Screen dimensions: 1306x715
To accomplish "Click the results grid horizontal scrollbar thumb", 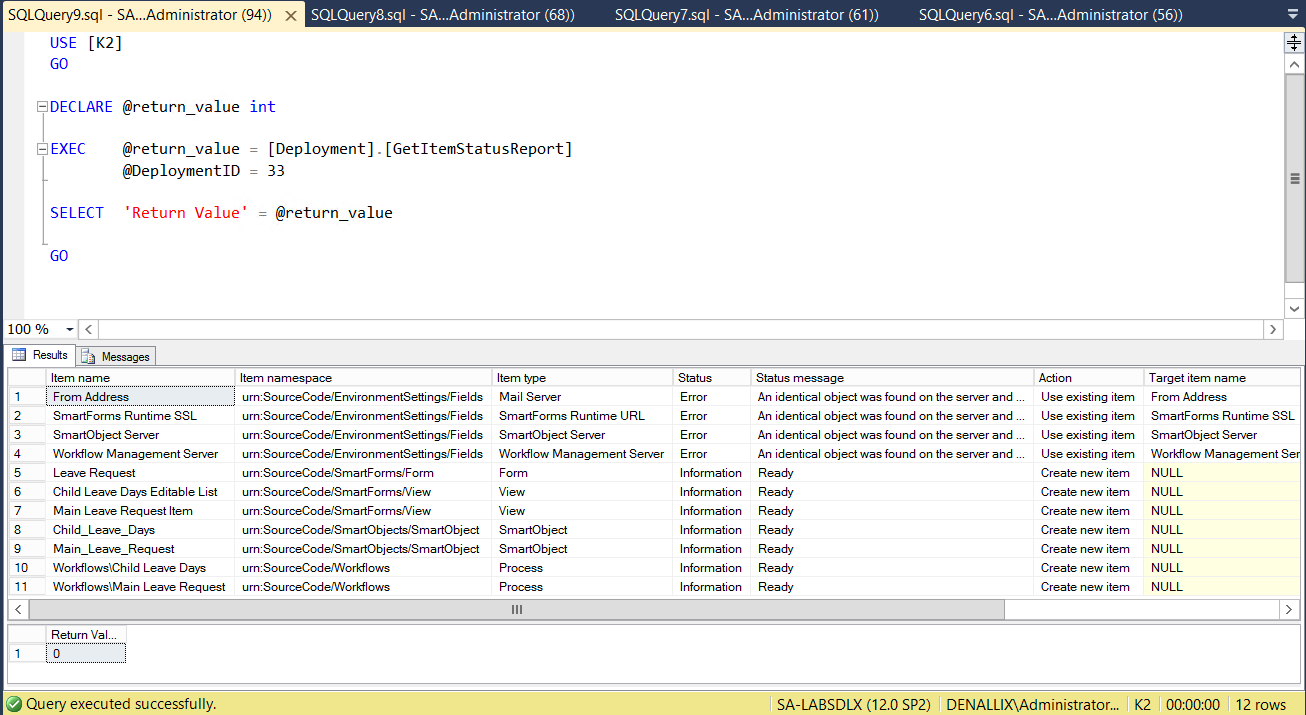I will 516,609.
